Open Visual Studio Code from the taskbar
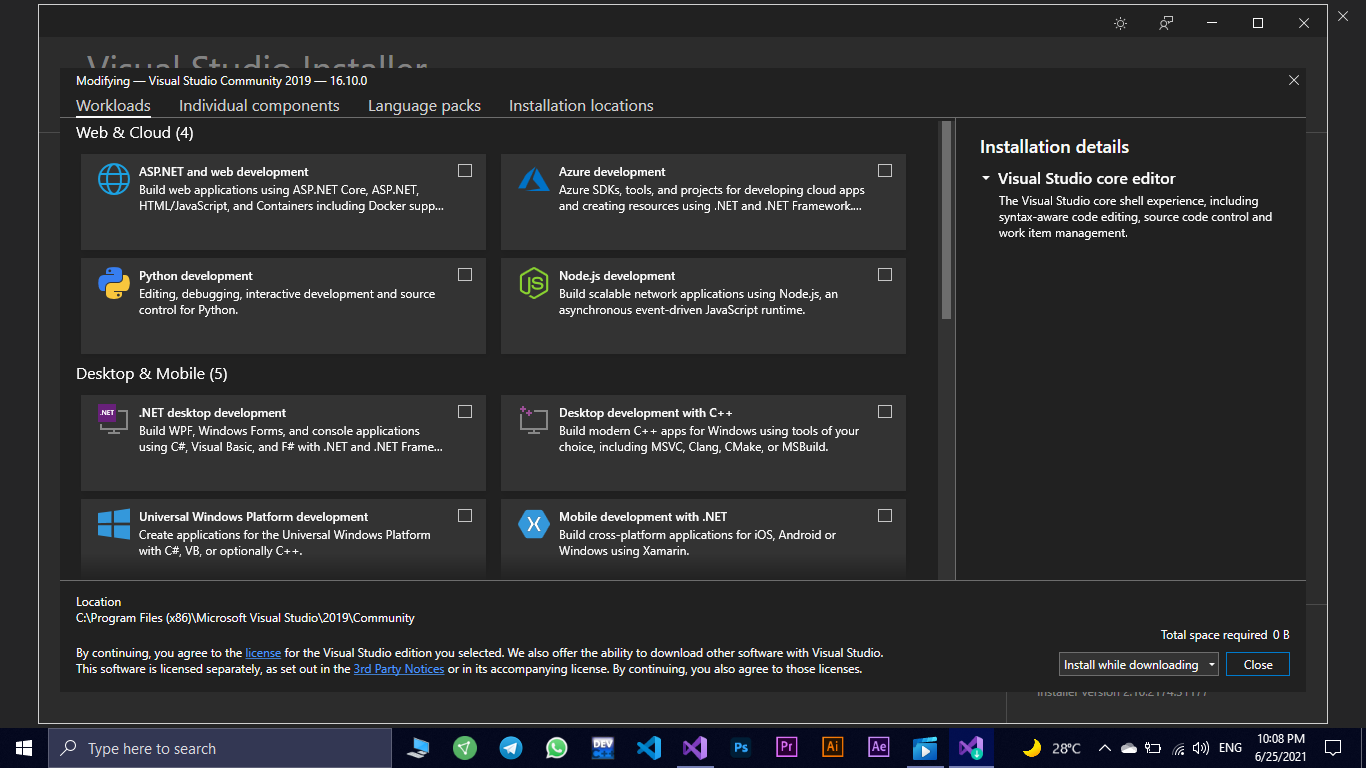 pyautogui.click(x=649, y=748)
